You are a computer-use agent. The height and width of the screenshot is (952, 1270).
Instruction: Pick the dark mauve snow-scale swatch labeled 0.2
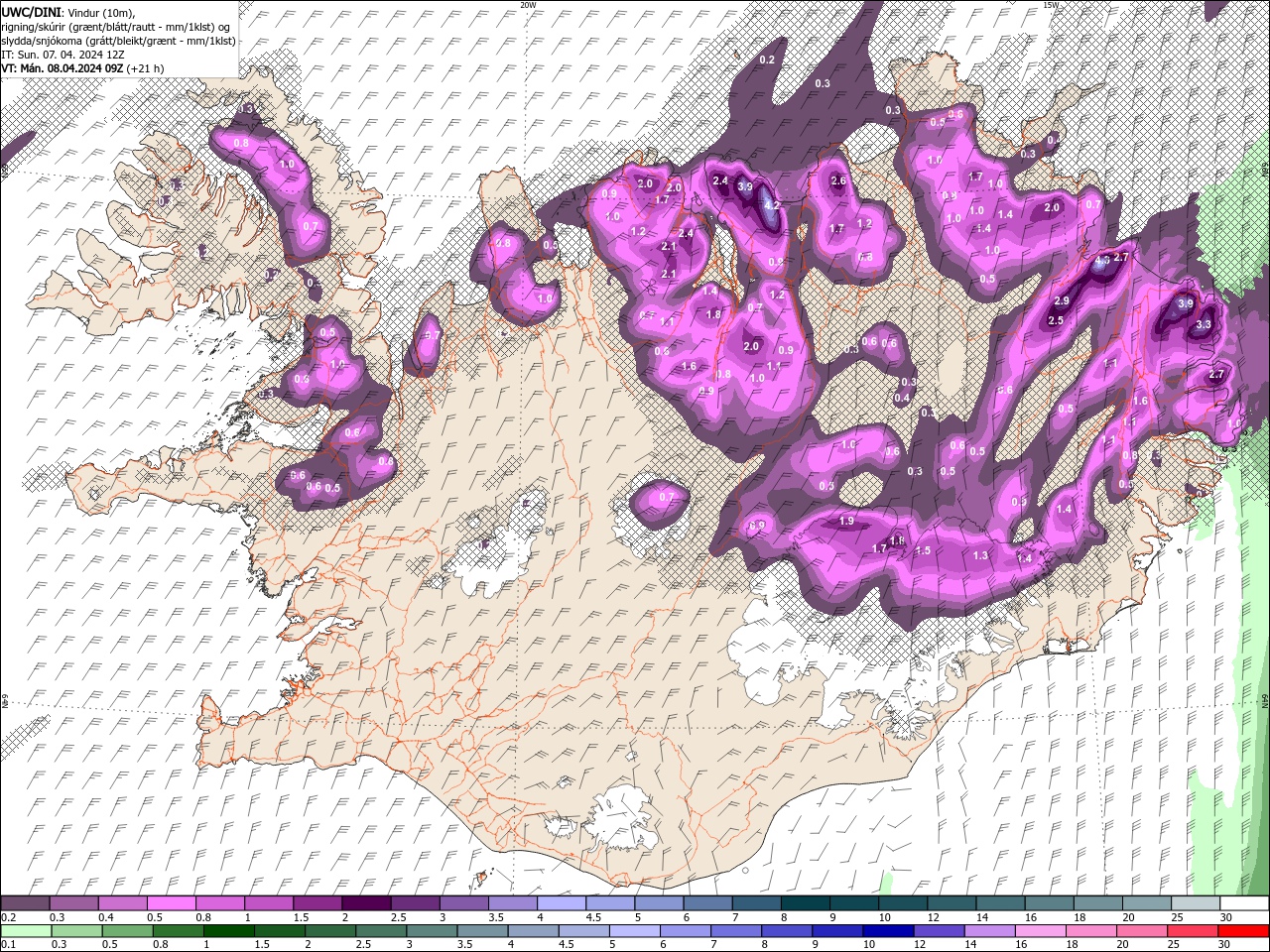tap(25, 903)
